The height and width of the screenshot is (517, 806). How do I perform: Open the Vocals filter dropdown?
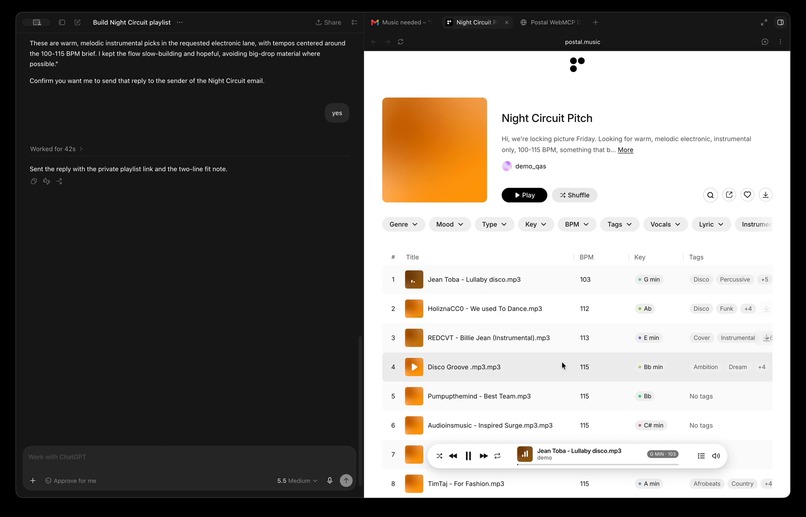pos(665,225)
